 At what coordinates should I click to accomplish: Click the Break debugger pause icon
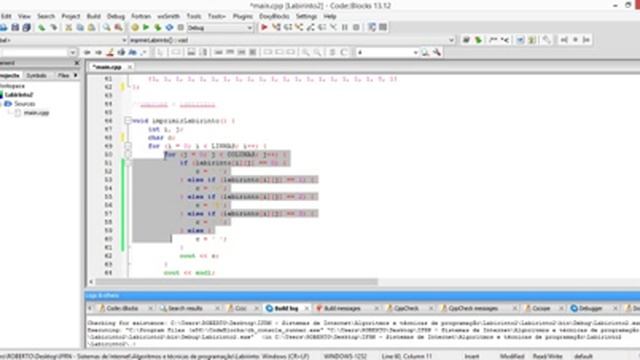[345, 27]
